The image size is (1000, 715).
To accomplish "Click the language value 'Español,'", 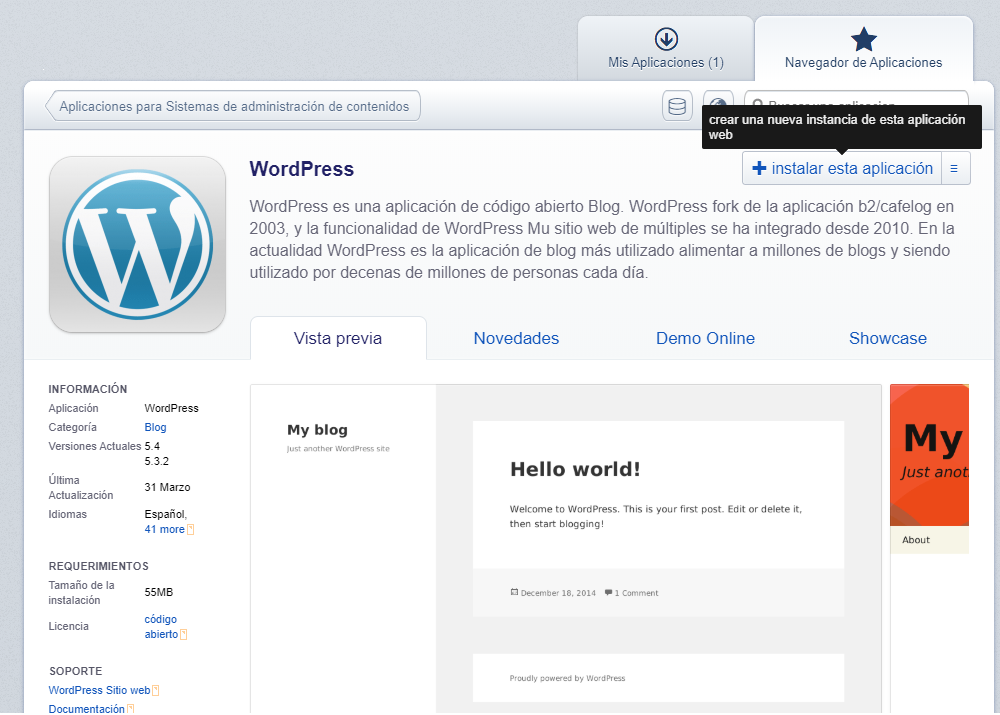I will [166, 514].
